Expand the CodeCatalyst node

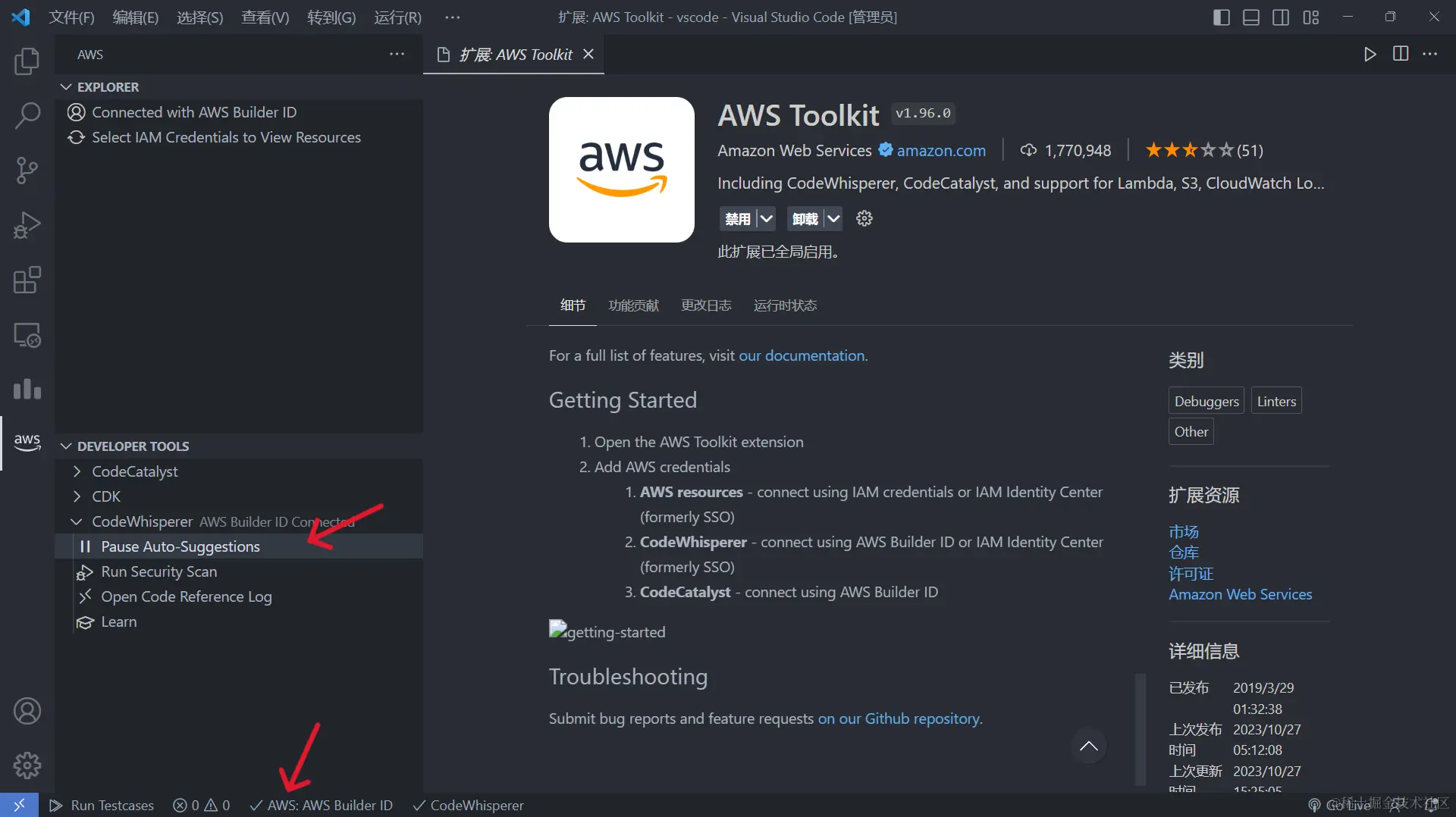click(77, 471)
